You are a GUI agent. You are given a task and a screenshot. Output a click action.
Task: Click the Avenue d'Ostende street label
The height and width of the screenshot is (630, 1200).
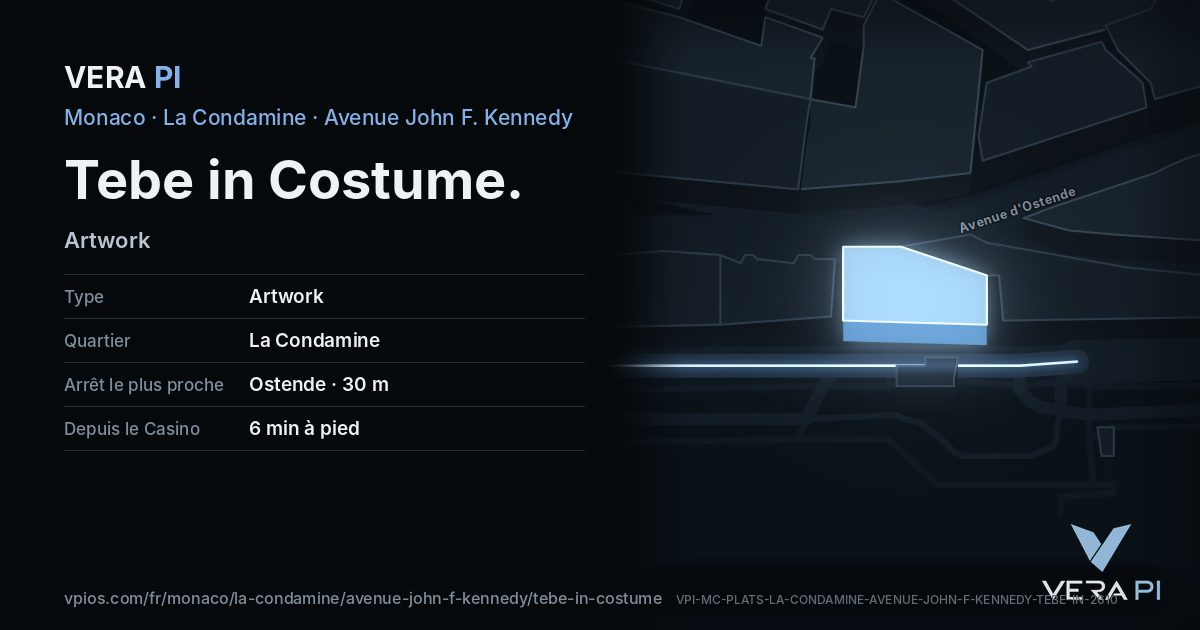coord(1017,210)
